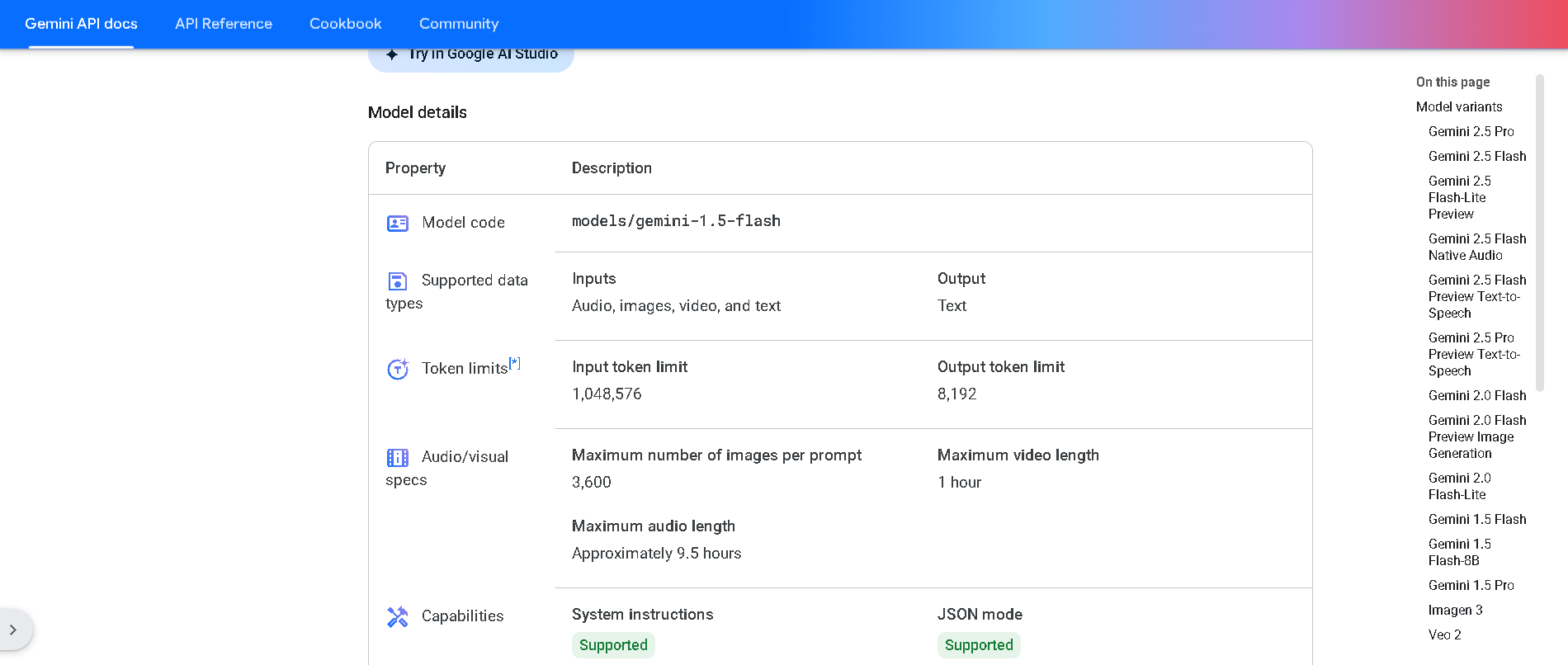The image size is (1568, 665).
Task: Jump to Veo 2 in On this page
Action: (1444, 634)
